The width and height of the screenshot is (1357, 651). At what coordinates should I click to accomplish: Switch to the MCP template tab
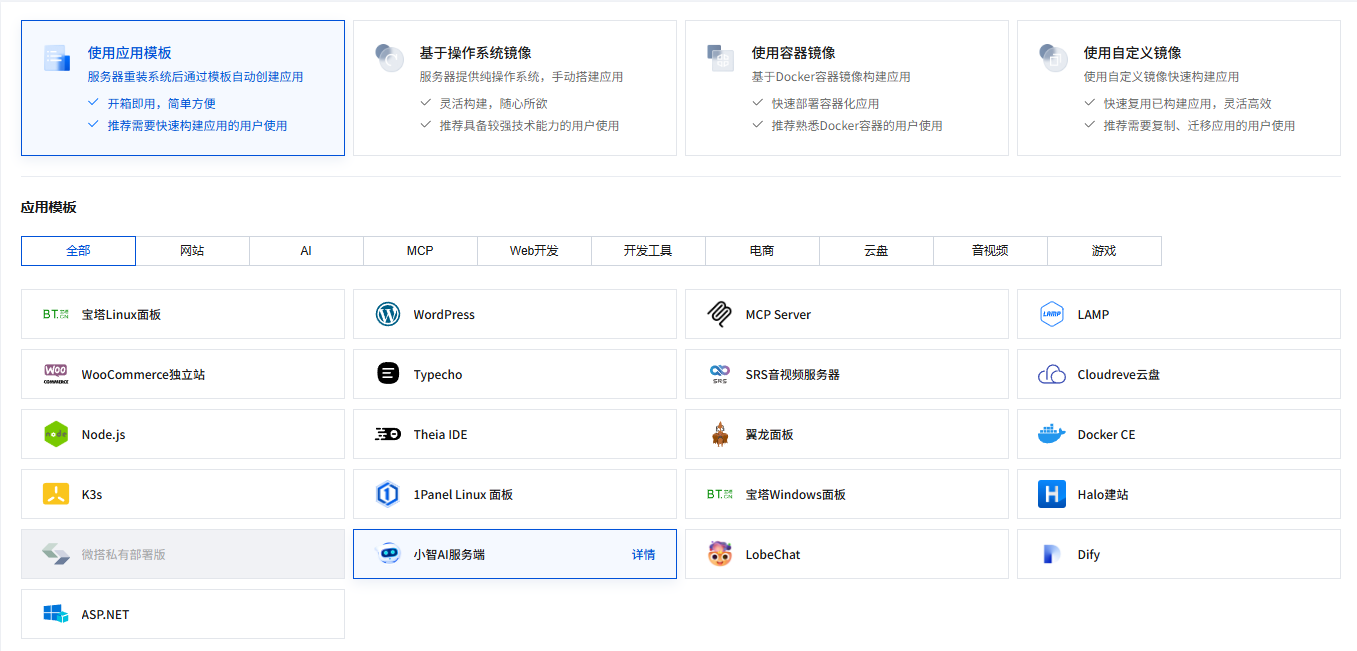pyautogui.click(x=420, y=251)
